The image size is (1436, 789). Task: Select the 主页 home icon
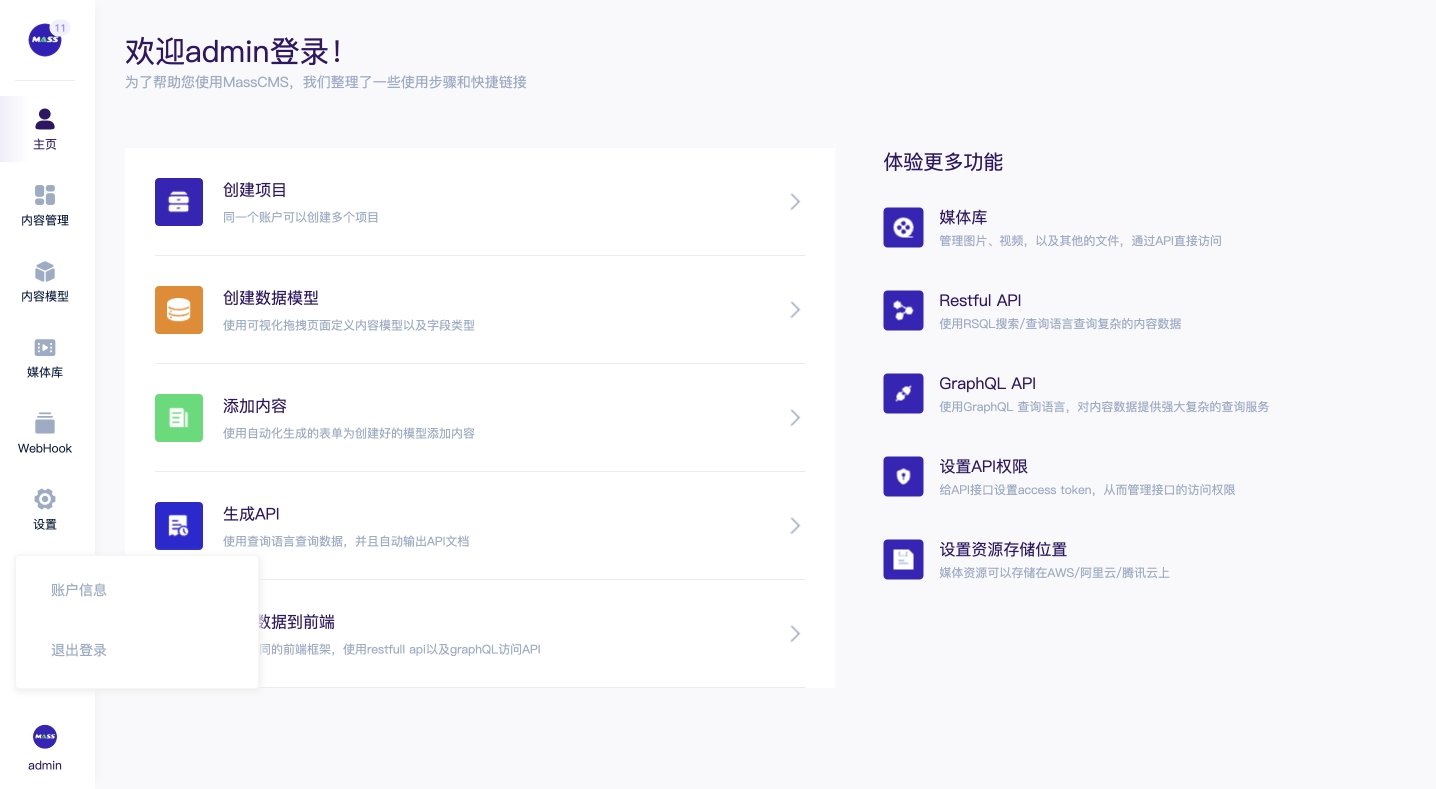point(45,120)
